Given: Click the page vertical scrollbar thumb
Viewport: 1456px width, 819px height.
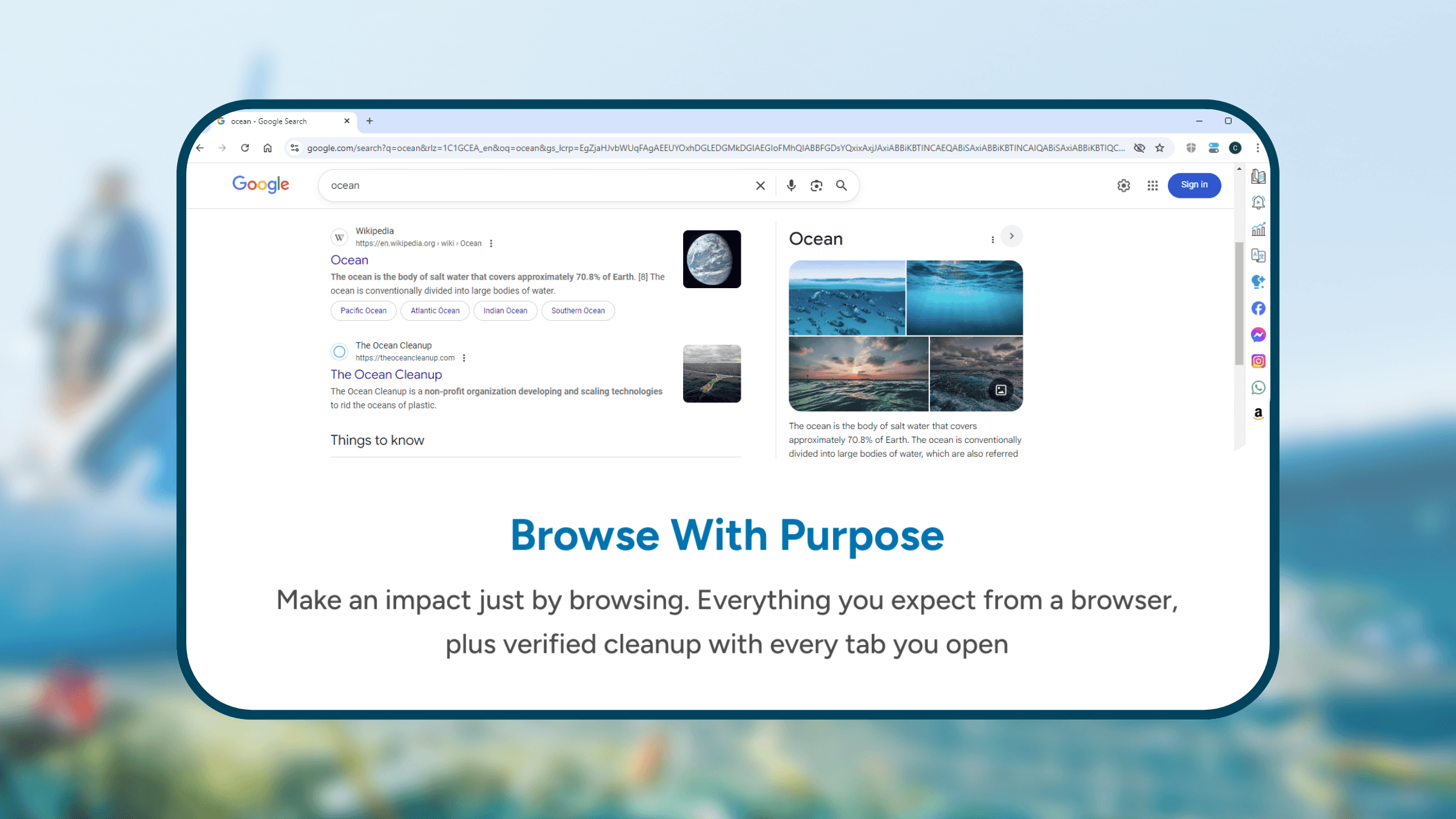Looking at the screenshot, I should (x=1239, y=303).
